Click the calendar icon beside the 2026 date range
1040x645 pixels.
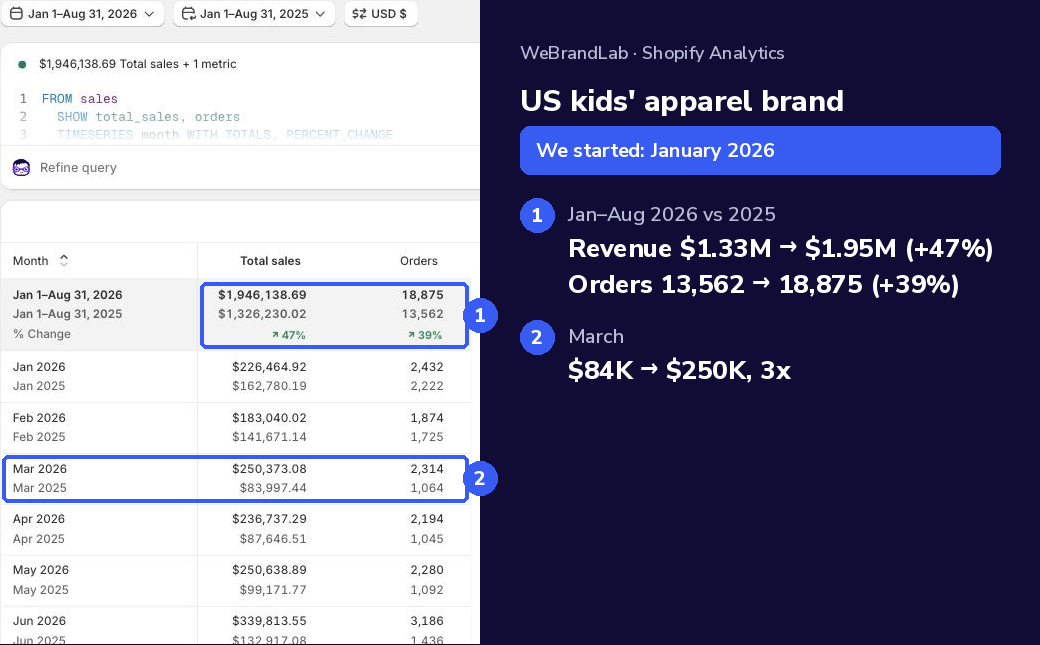[x=17, y=13]
